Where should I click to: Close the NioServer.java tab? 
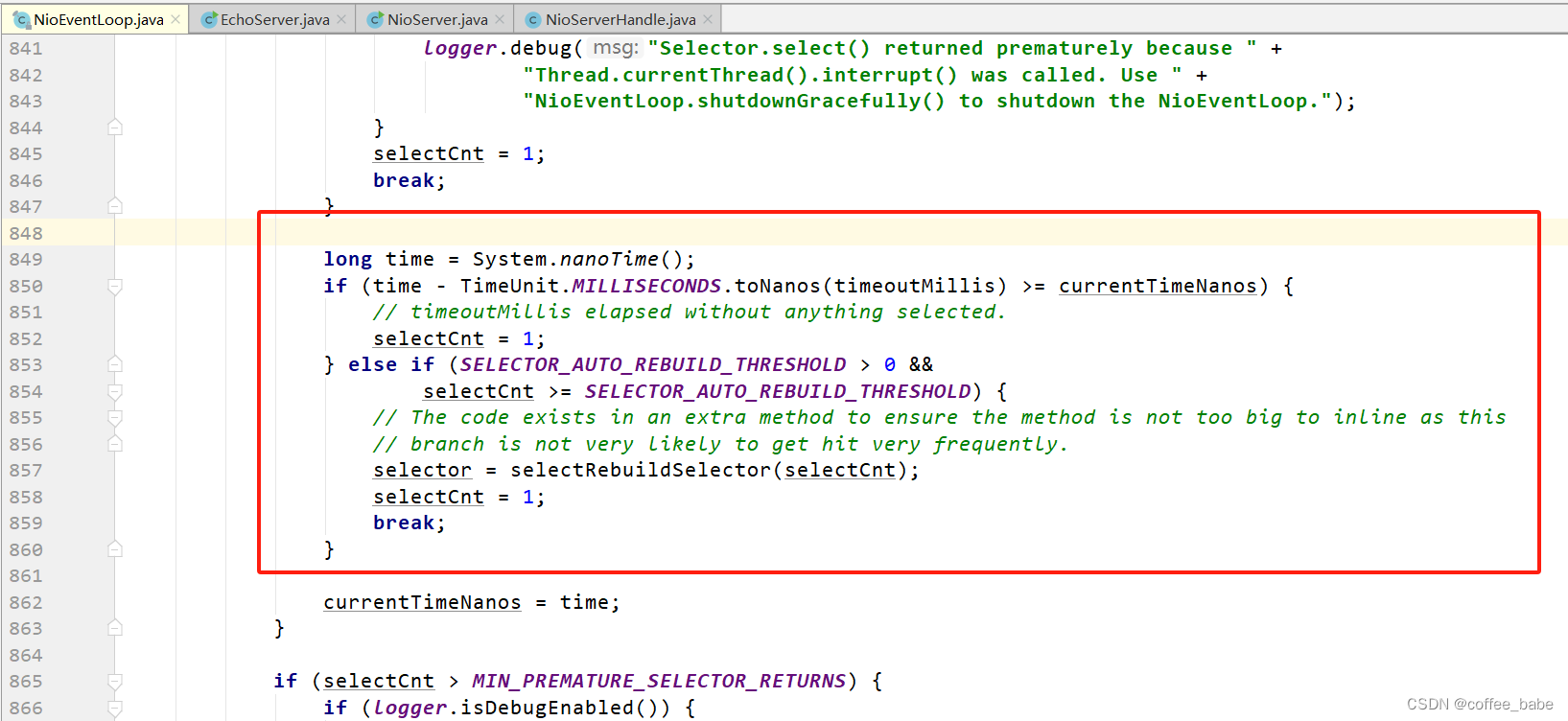coord(500,19)
